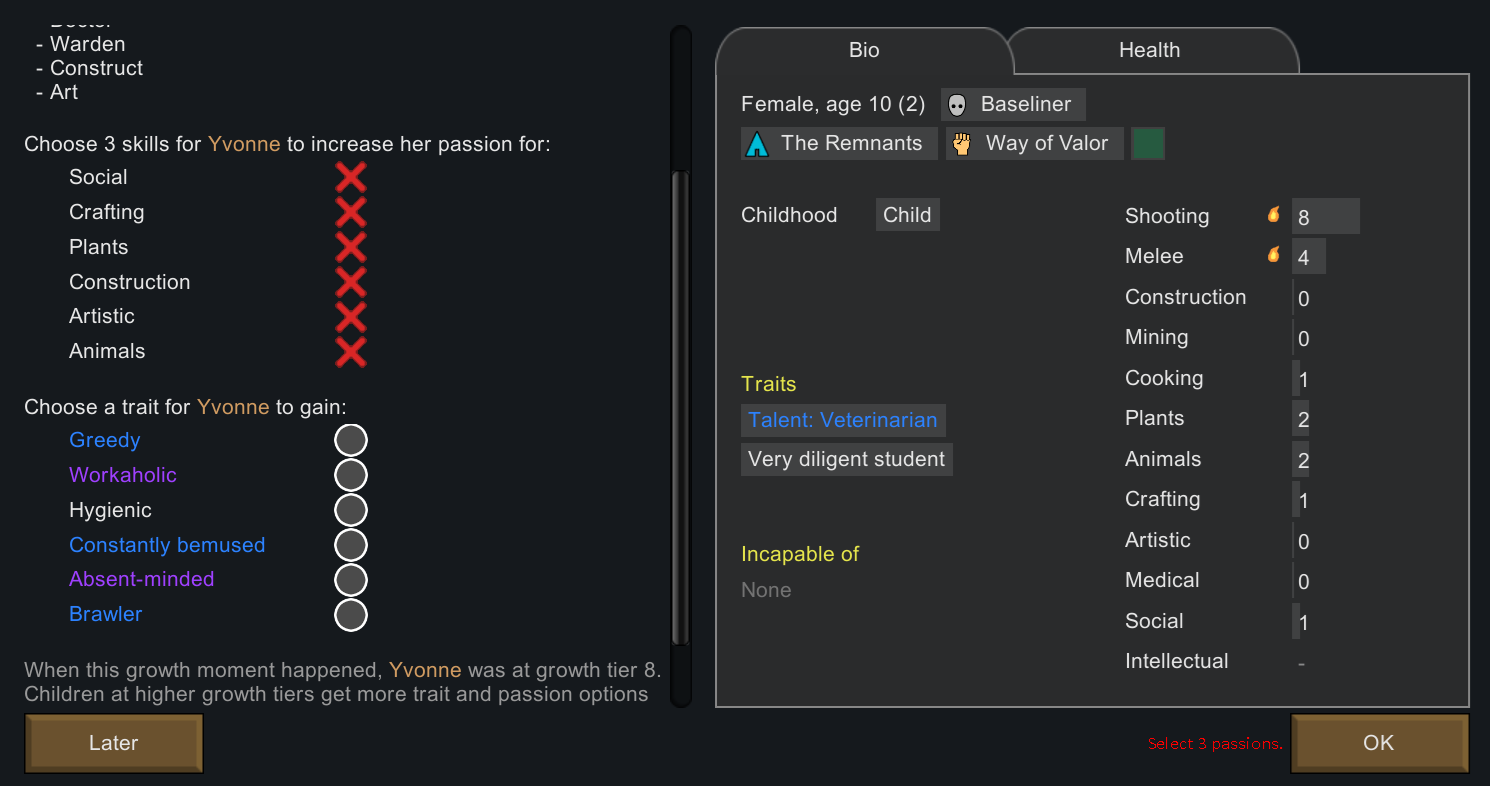
Task: Toggle the red X for Animals passion
Action: (x=350, y=352)
